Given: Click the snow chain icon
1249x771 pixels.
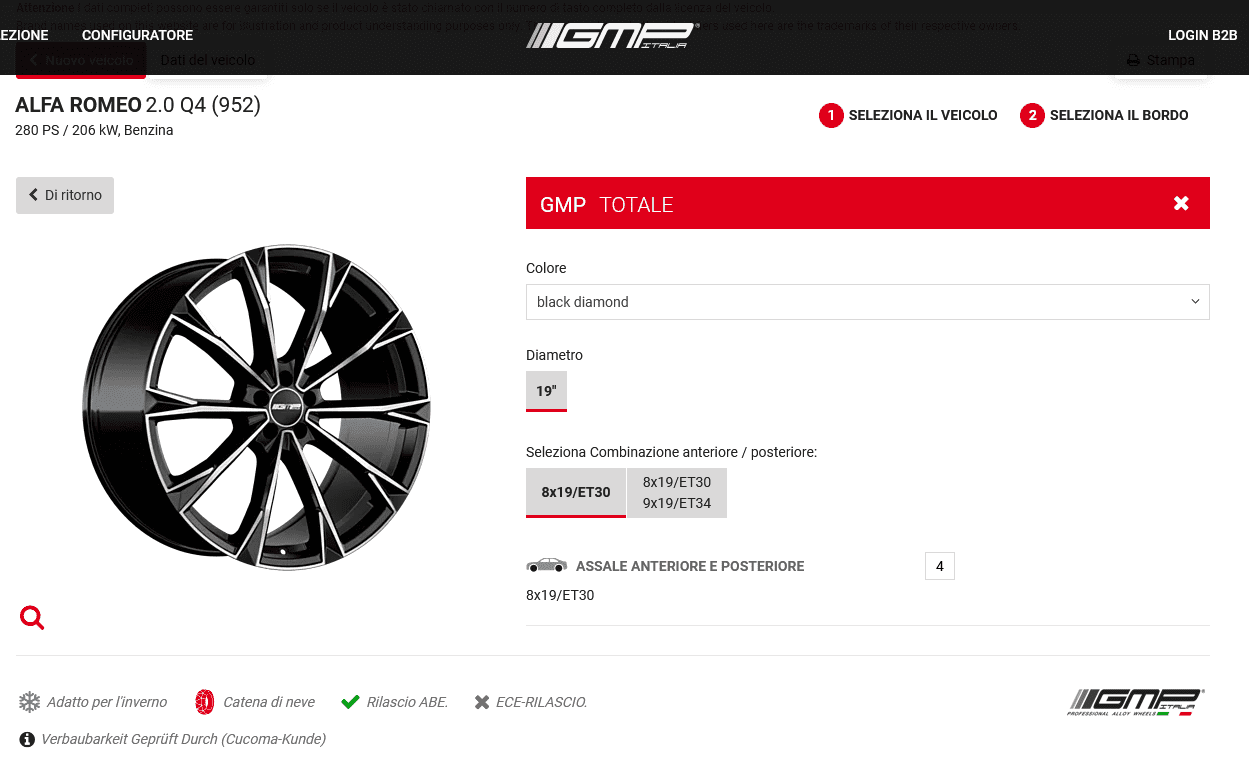Looking at the screenshot, I should pyautogui.click(x=205, y=702).
